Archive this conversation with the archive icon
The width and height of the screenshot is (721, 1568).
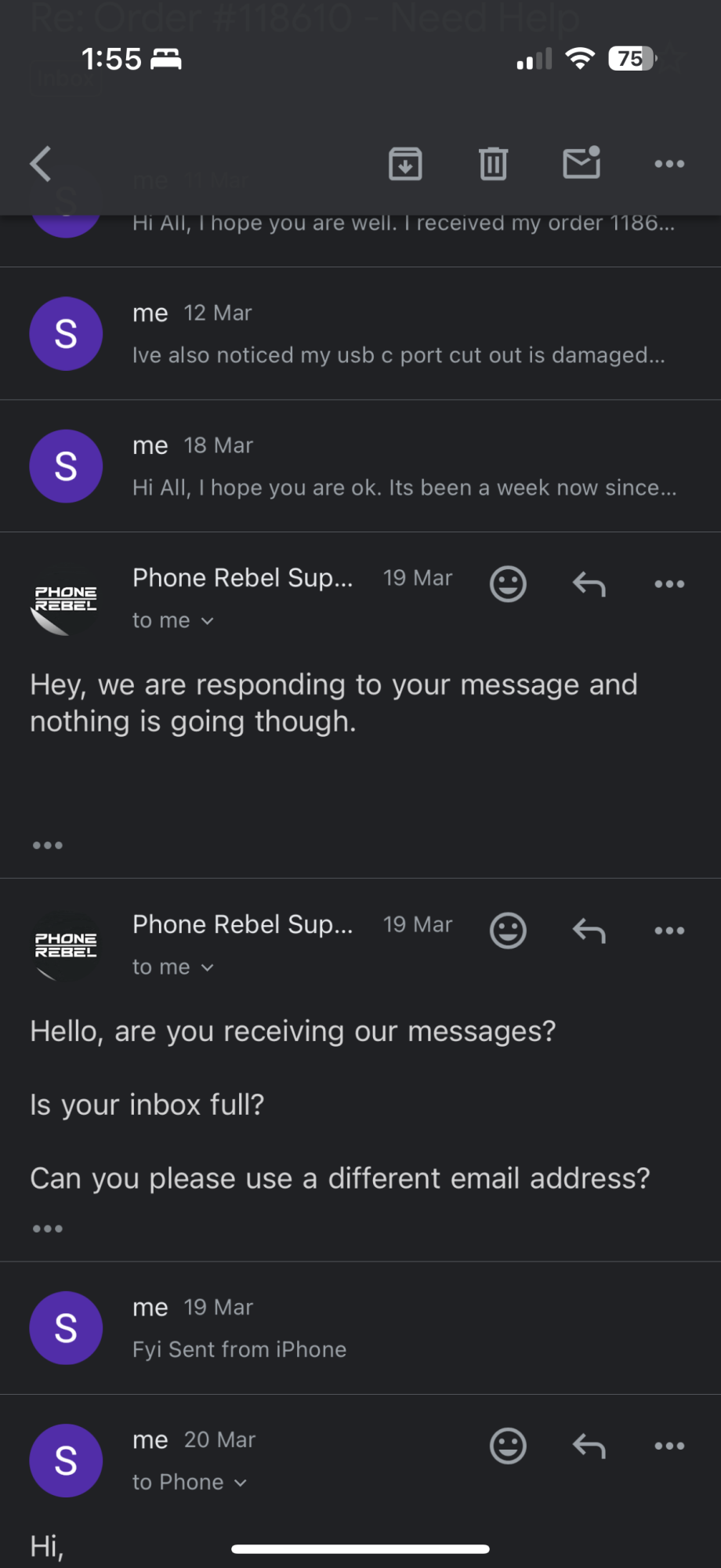pos(405,164)
